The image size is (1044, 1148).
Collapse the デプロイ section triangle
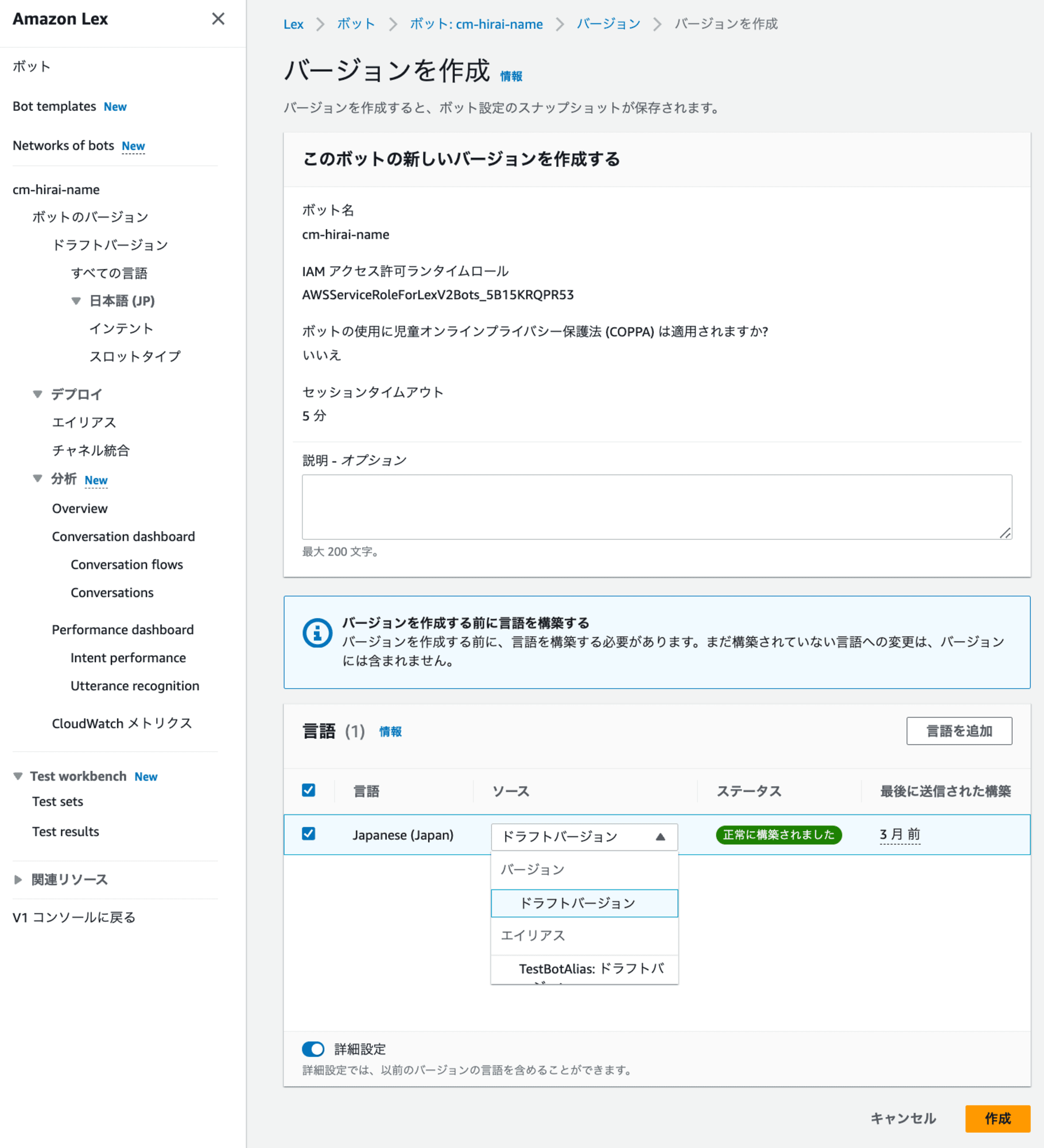tap(37, 394)
